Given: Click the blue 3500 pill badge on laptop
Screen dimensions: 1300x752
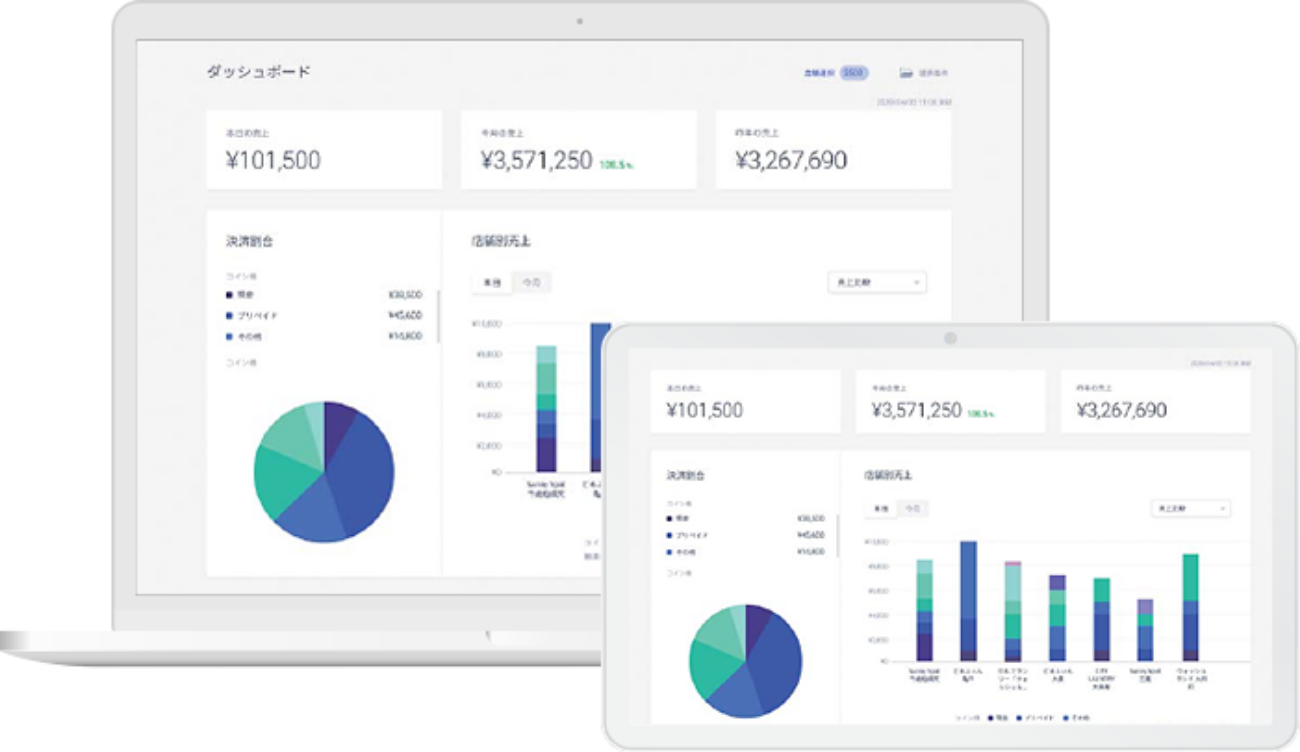Looking at the screenshot, I should coord(853,73).
